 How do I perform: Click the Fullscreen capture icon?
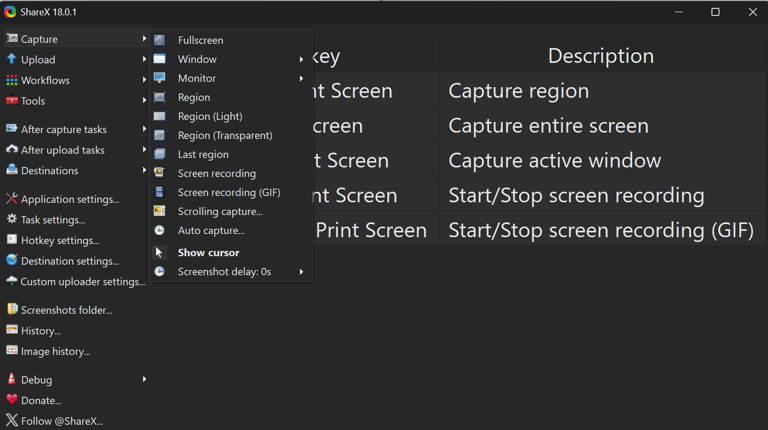159,40
